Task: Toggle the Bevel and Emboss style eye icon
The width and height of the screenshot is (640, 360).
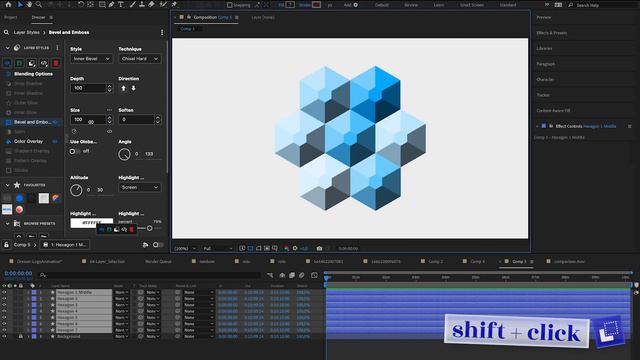Action: coord(55,122)
